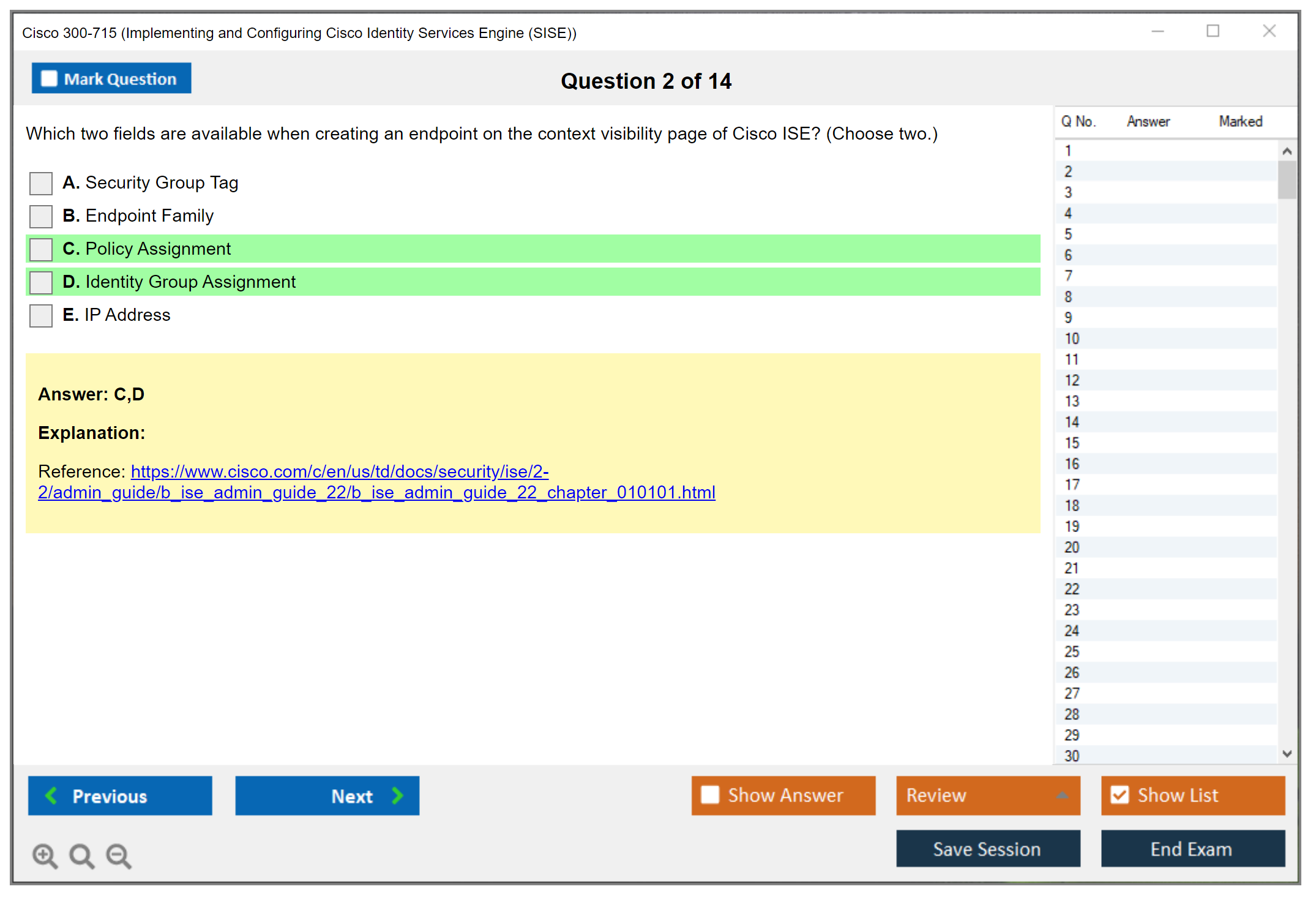Click the left arrow on Previous button

(x=52, y=795)
